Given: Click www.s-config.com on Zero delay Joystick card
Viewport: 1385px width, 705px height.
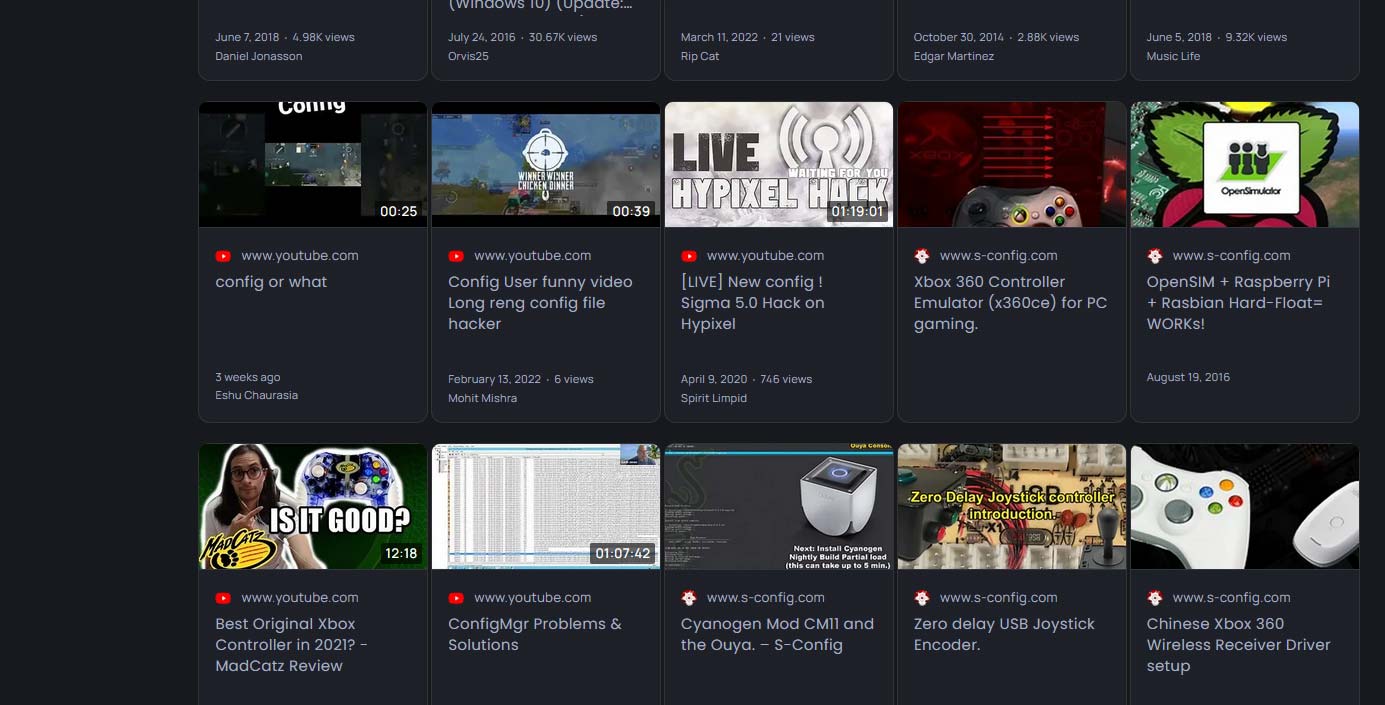Looking at the screenshot, I should (998, 598).
